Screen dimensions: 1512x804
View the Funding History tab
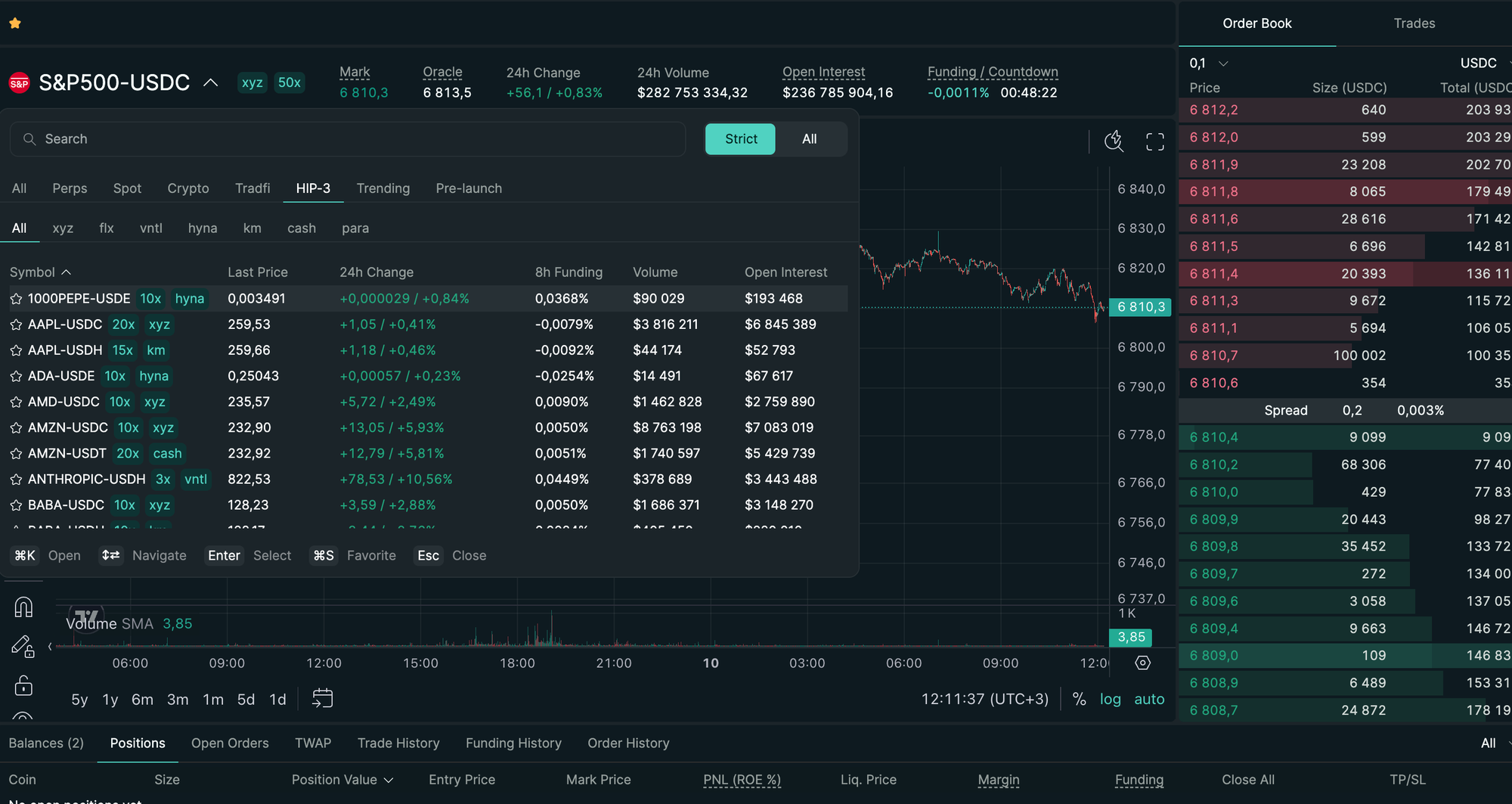[513, 743]
